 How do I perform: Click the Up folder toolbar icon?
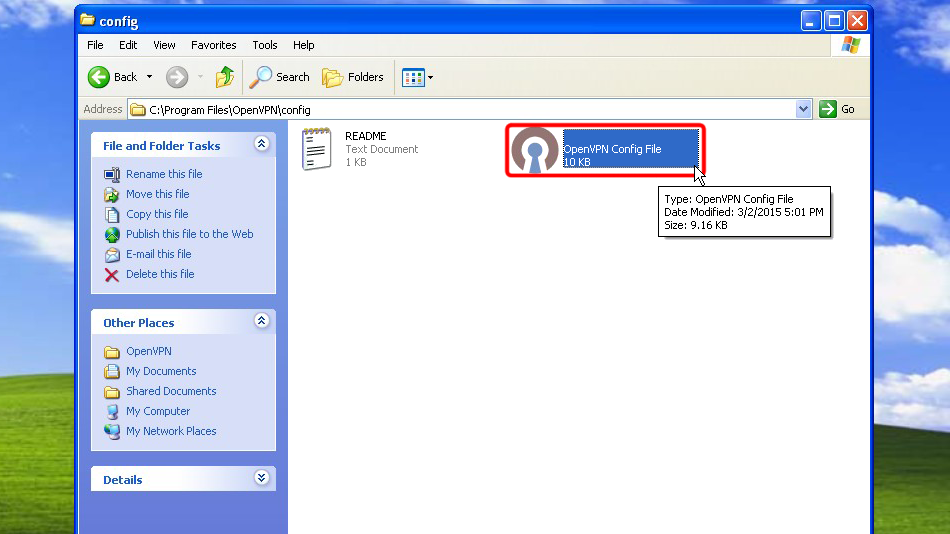click(225, 77)
